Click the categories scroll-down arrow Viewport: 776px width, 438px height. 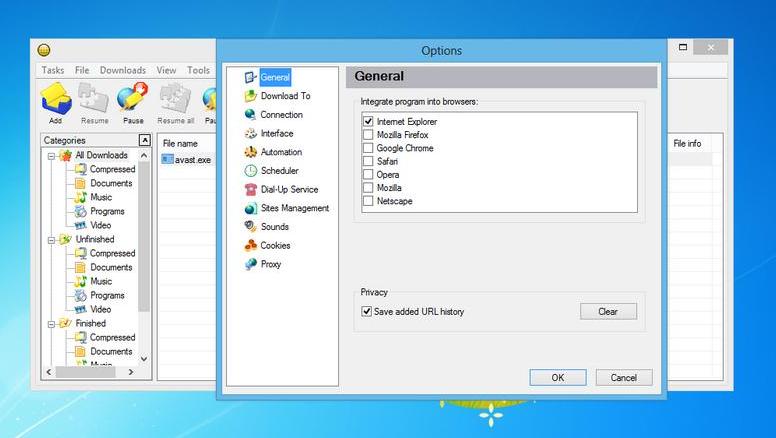pyautogui.click(x=144, y=359)
